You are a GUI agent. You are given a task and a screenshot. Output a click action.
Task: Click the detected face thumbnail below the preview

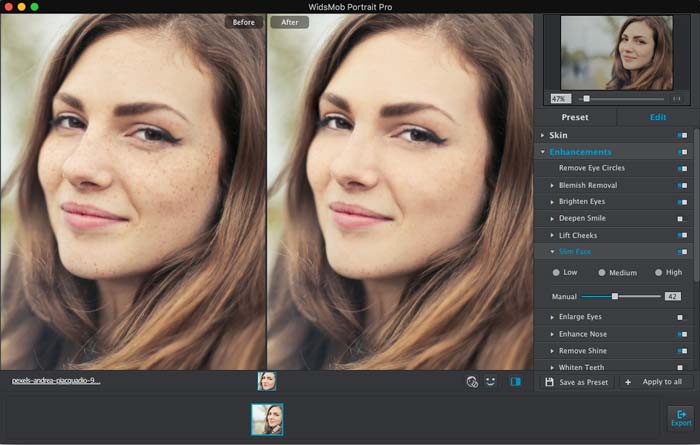tap(267, 381)
